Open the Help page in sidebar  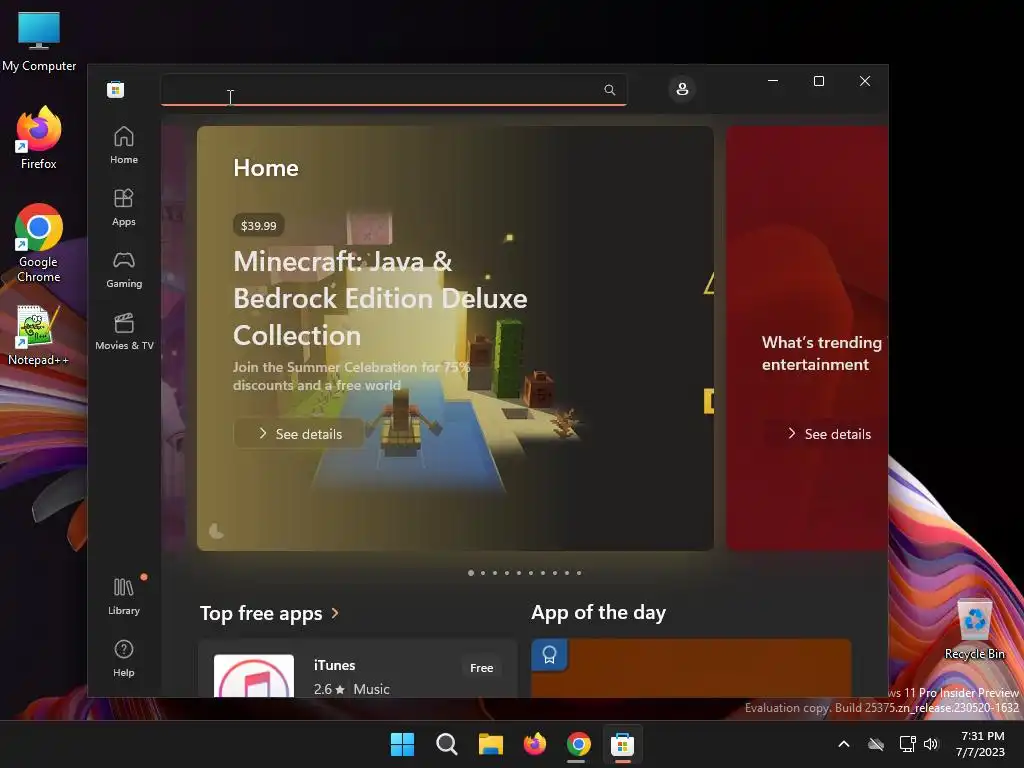click(123, 658)
